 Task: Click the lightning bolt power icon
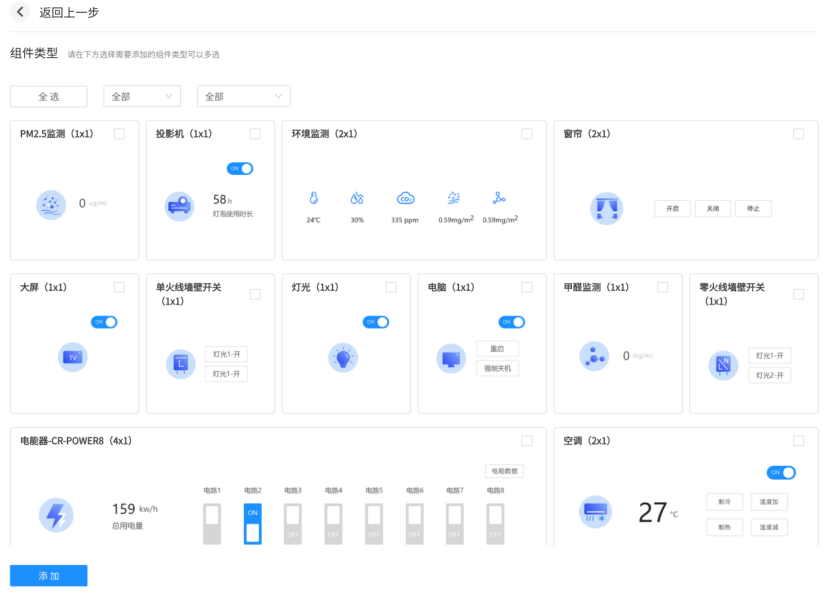(x=55, y=516)
